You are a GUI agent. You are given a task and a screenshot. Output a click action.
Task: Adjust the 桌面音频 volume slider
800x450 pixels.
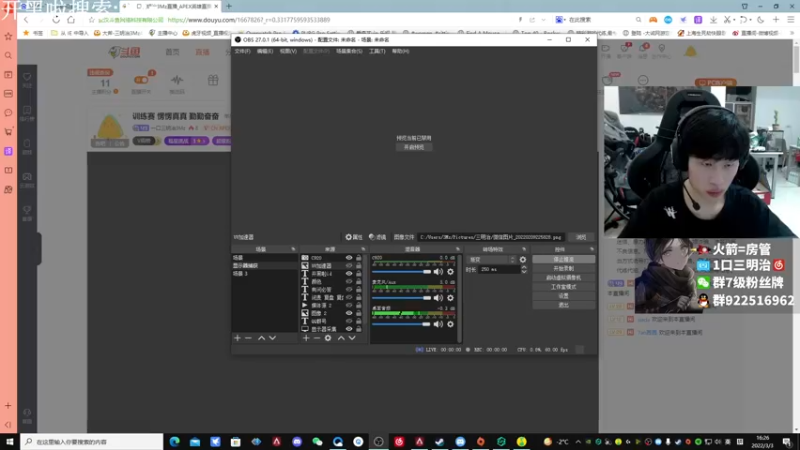pyautogui.click(x=402, y=324)
